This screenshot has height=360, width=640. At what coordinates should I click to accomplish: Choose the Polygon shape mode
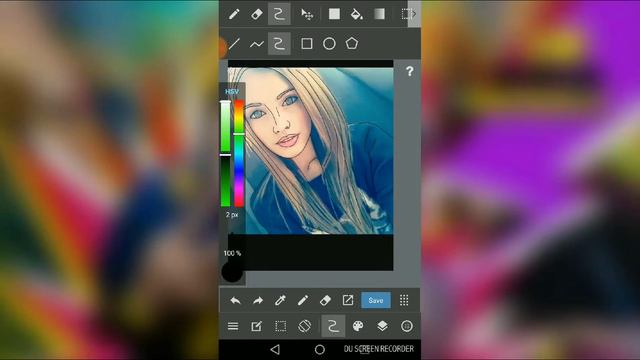352,43
